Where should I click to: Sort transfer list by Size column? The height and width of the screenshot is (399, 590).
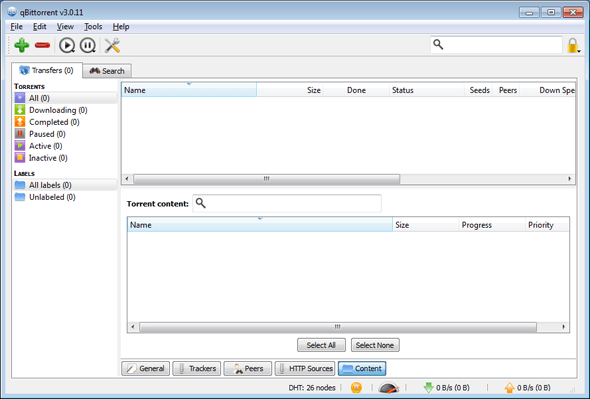pyautogui.click(x=290, y=90)
